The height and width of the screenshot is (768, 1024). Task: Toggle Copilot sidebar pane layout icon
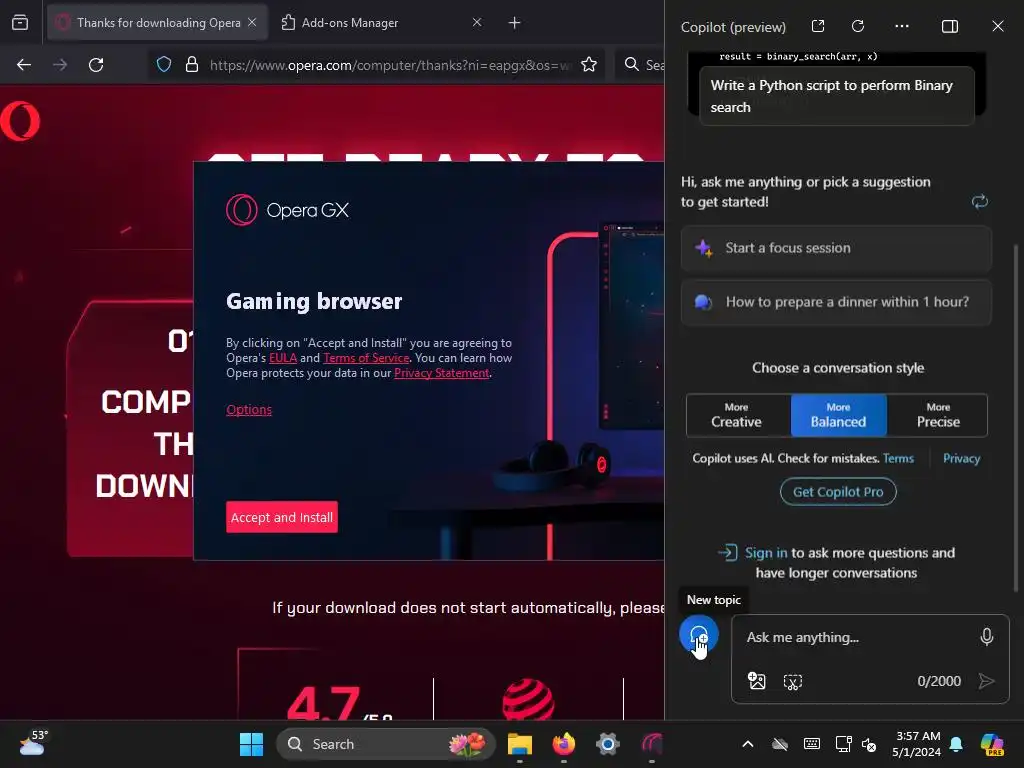coord(950,26)
